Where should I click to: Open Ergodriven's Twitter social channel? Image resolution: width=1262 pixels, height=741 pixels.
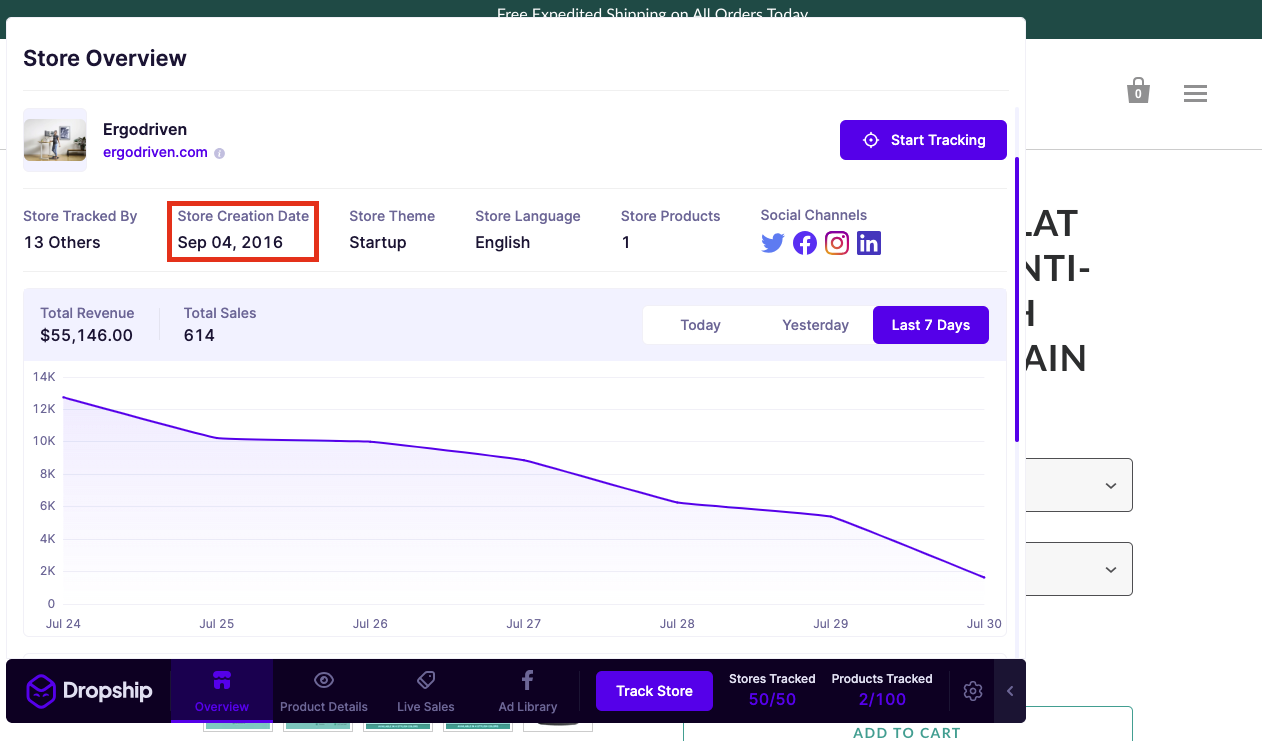point(772,243)
